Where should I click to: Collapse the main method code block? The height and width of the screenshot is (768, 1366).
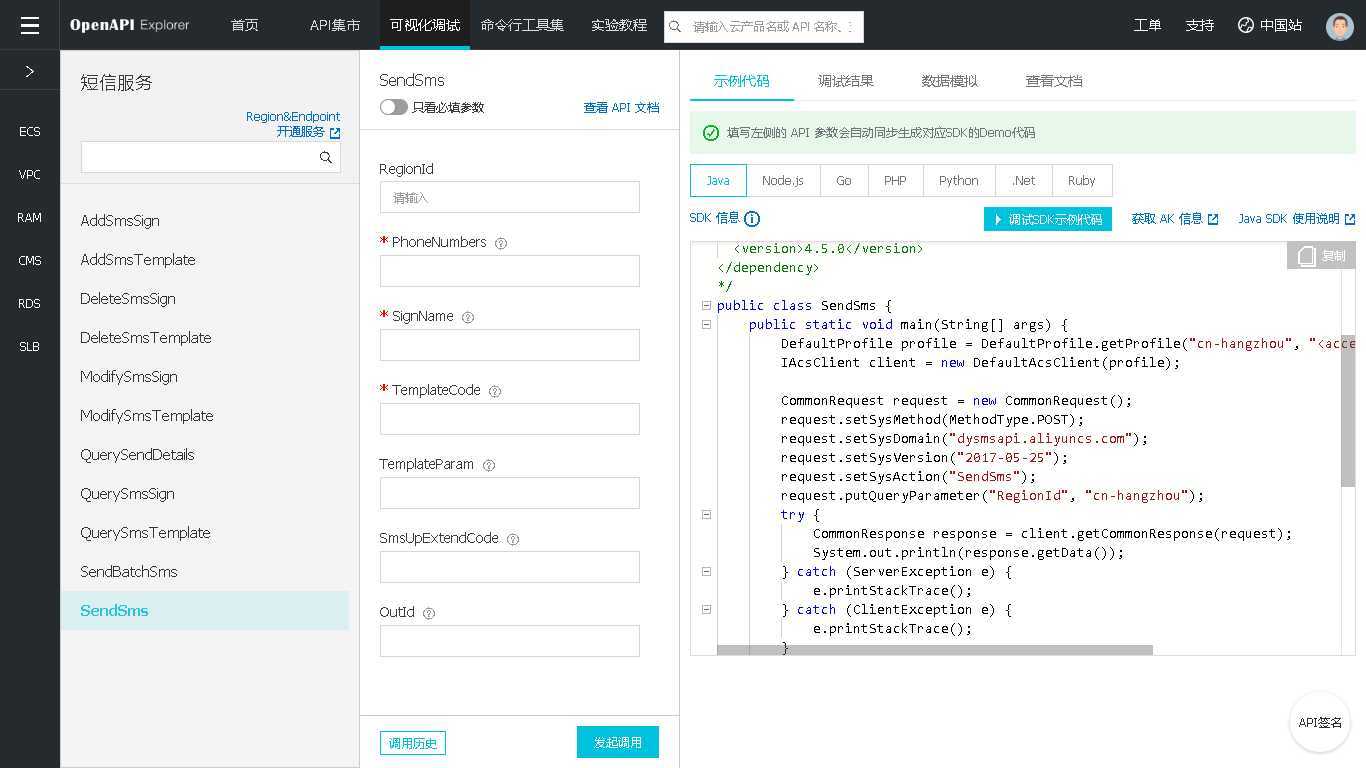706,324
